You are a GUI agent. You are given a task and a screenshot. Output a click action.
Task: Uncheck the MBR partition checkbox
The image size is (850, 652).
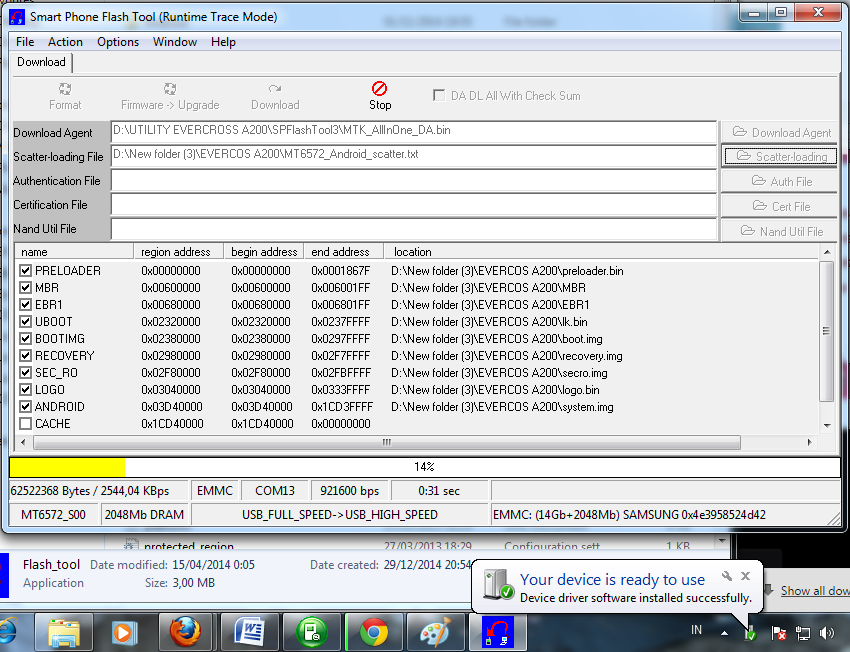click(x=25, y=287)
